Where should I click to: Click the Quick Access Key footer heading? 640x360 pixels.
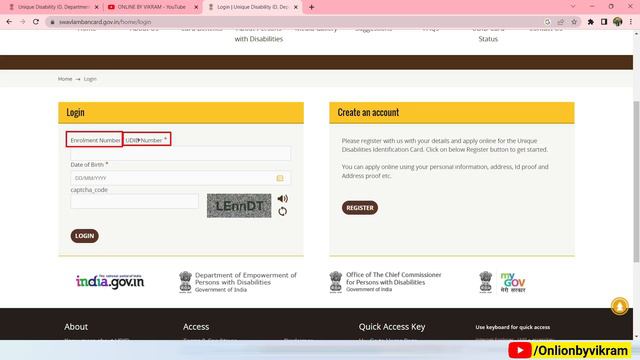coord(392,327)
